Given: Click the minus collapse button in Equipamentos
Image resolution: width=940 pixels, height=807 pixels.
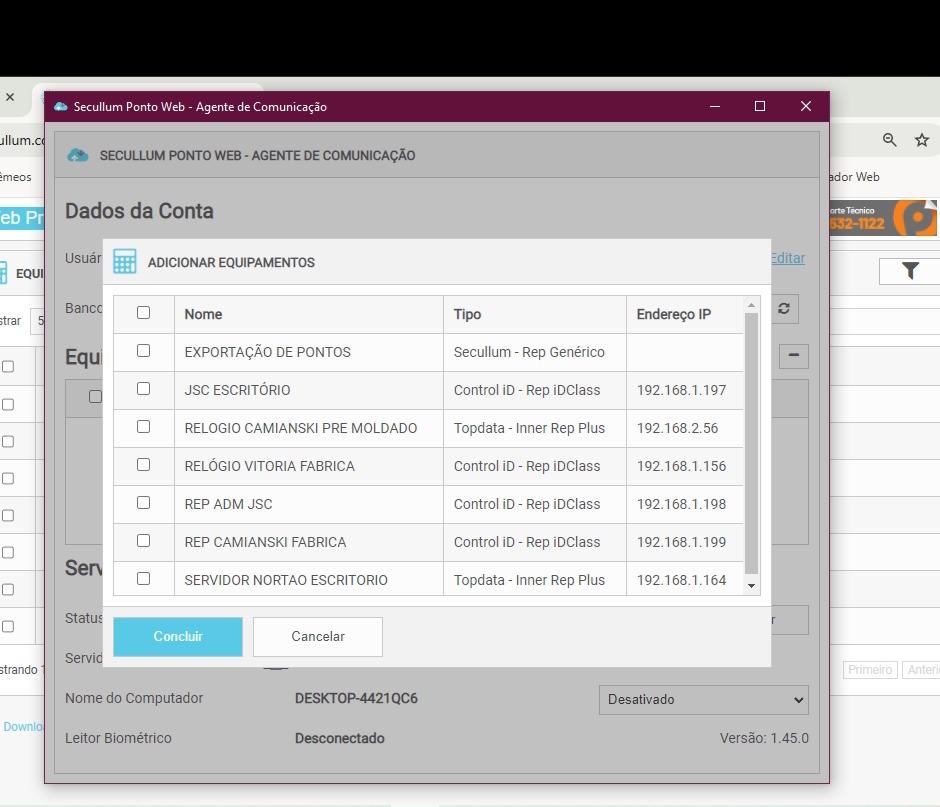Looking at the screenshot, I should tap(793, 355).
